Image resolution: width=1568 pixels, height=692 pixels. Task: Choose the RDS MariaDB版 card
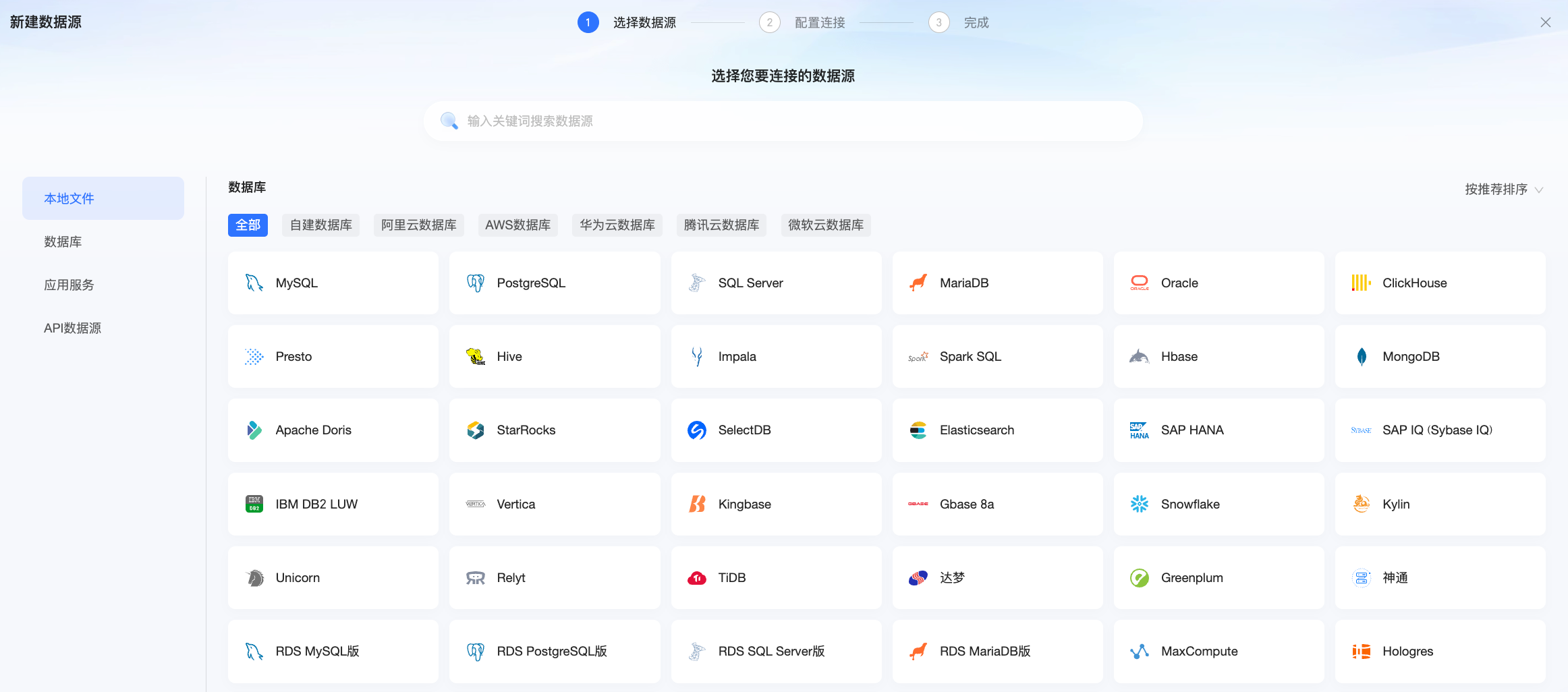pyautogui.click(x=997, y=652)
